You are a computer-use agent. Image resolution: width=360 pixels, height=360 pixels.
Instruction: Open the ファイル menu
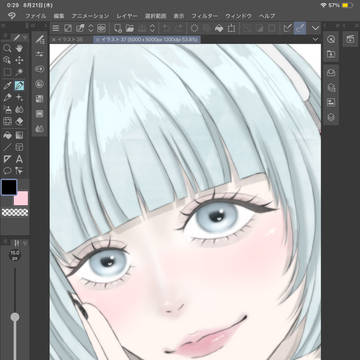(36, 16)
